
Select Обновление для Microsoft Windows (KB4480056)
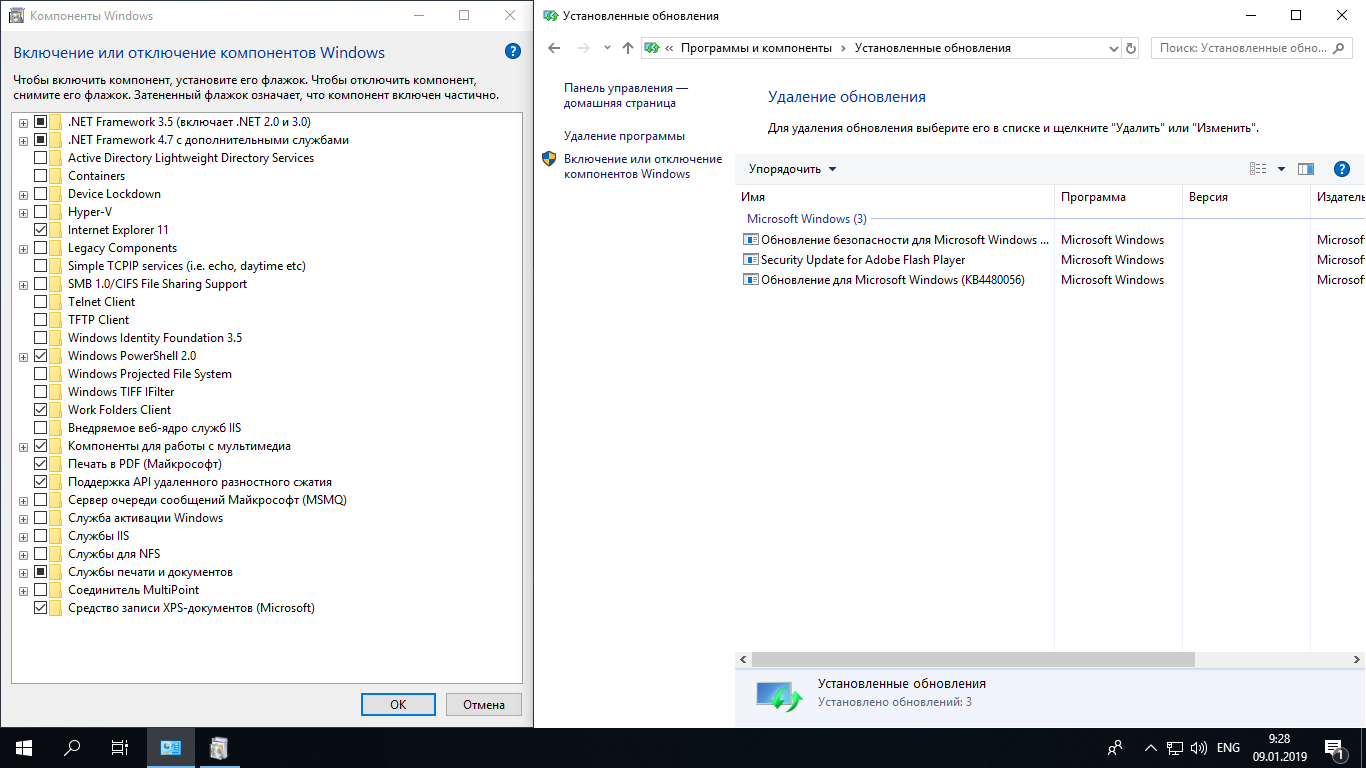tap(892, 280)
